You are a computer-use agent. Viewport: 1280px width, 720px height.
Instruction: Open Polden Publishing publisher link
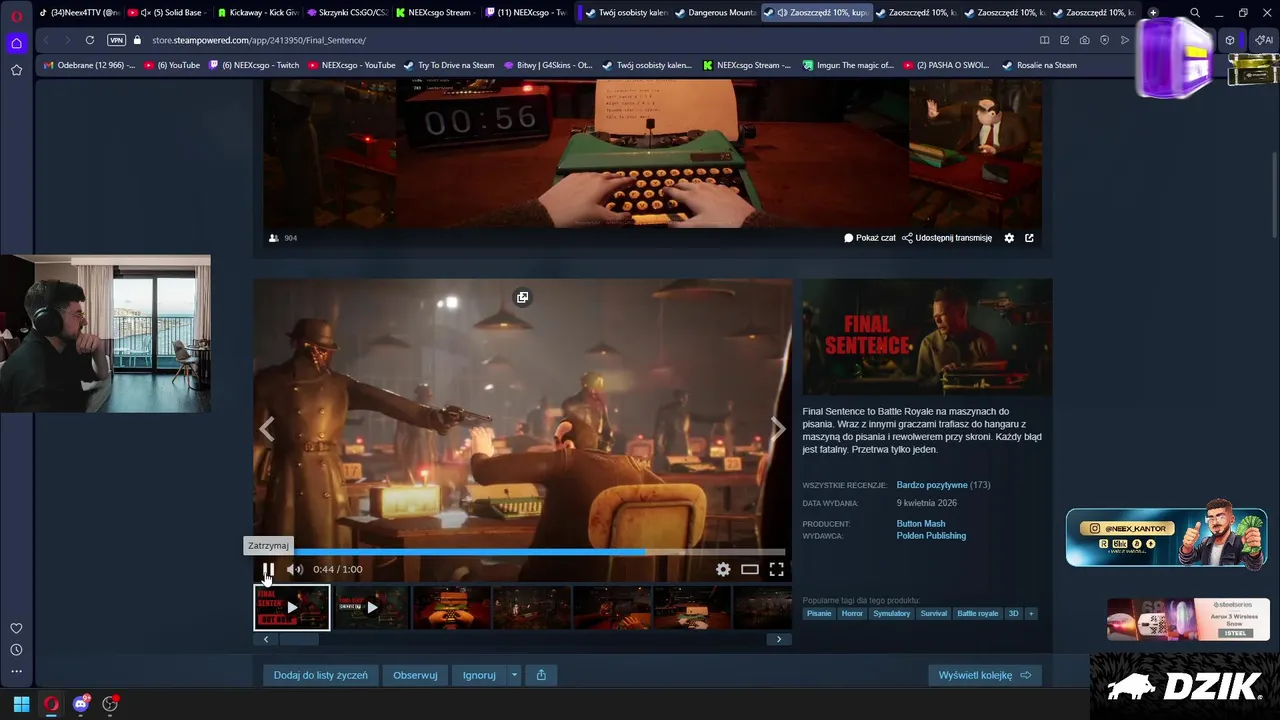[931, 536]
